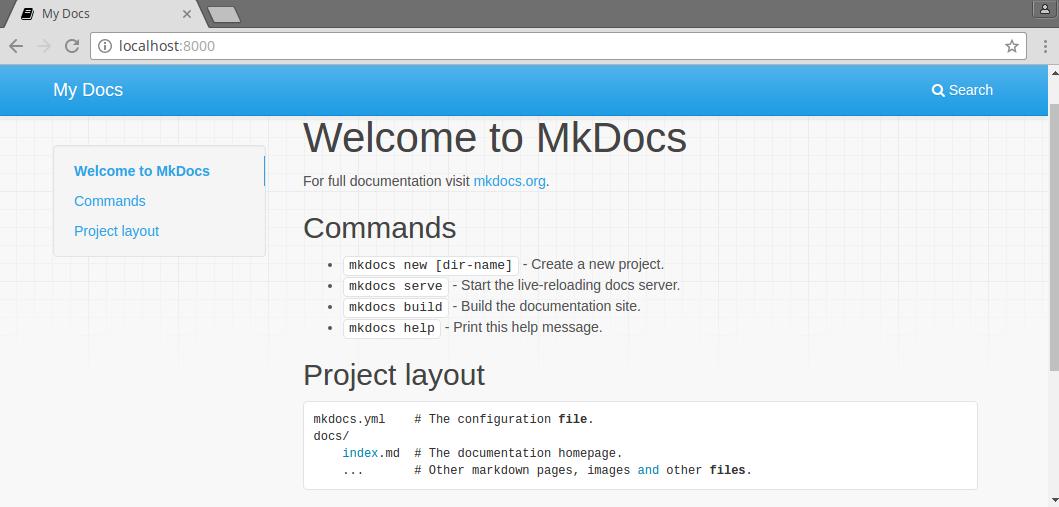This screenshot has height=507, width=1059.
Task: Click the My Docs brand in the blue navbar
Action: click(x=88, y=90)
